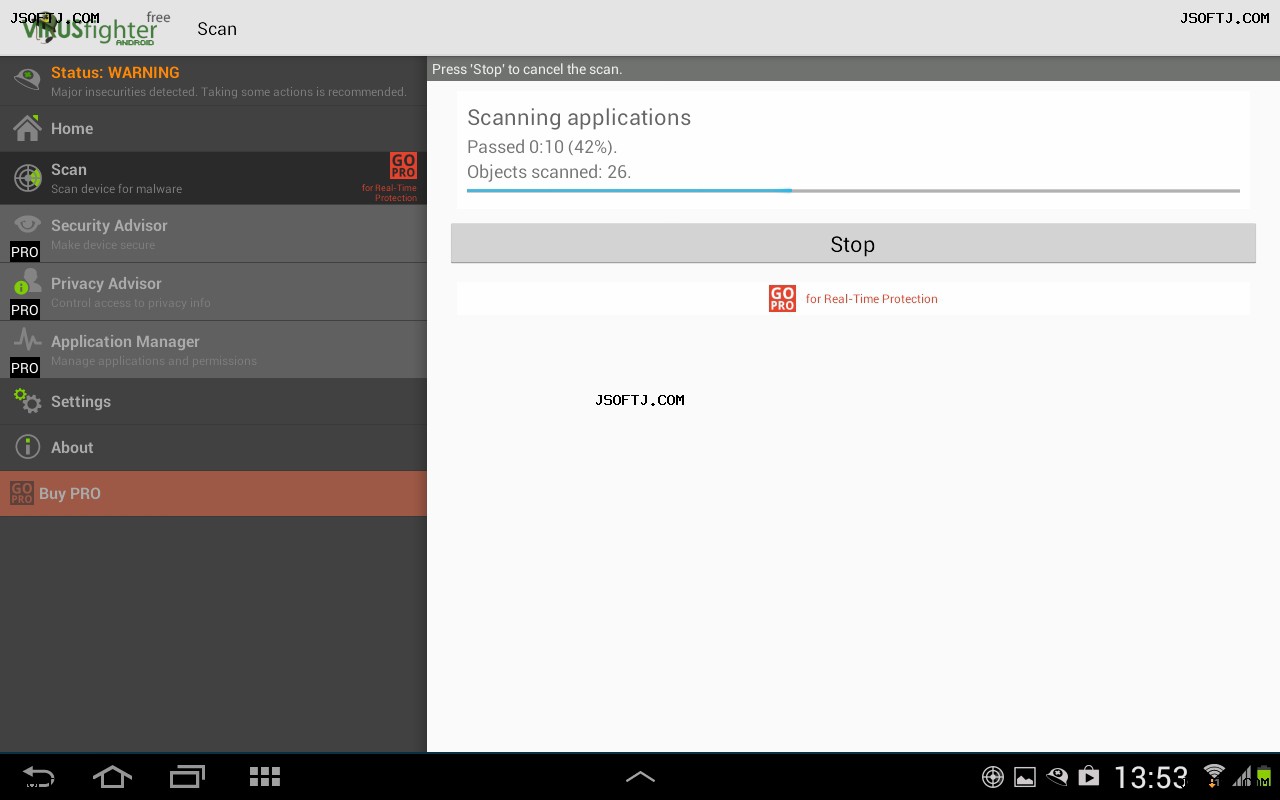
Task: Click the GO PRO icon under Stop button
Action: 782,298
